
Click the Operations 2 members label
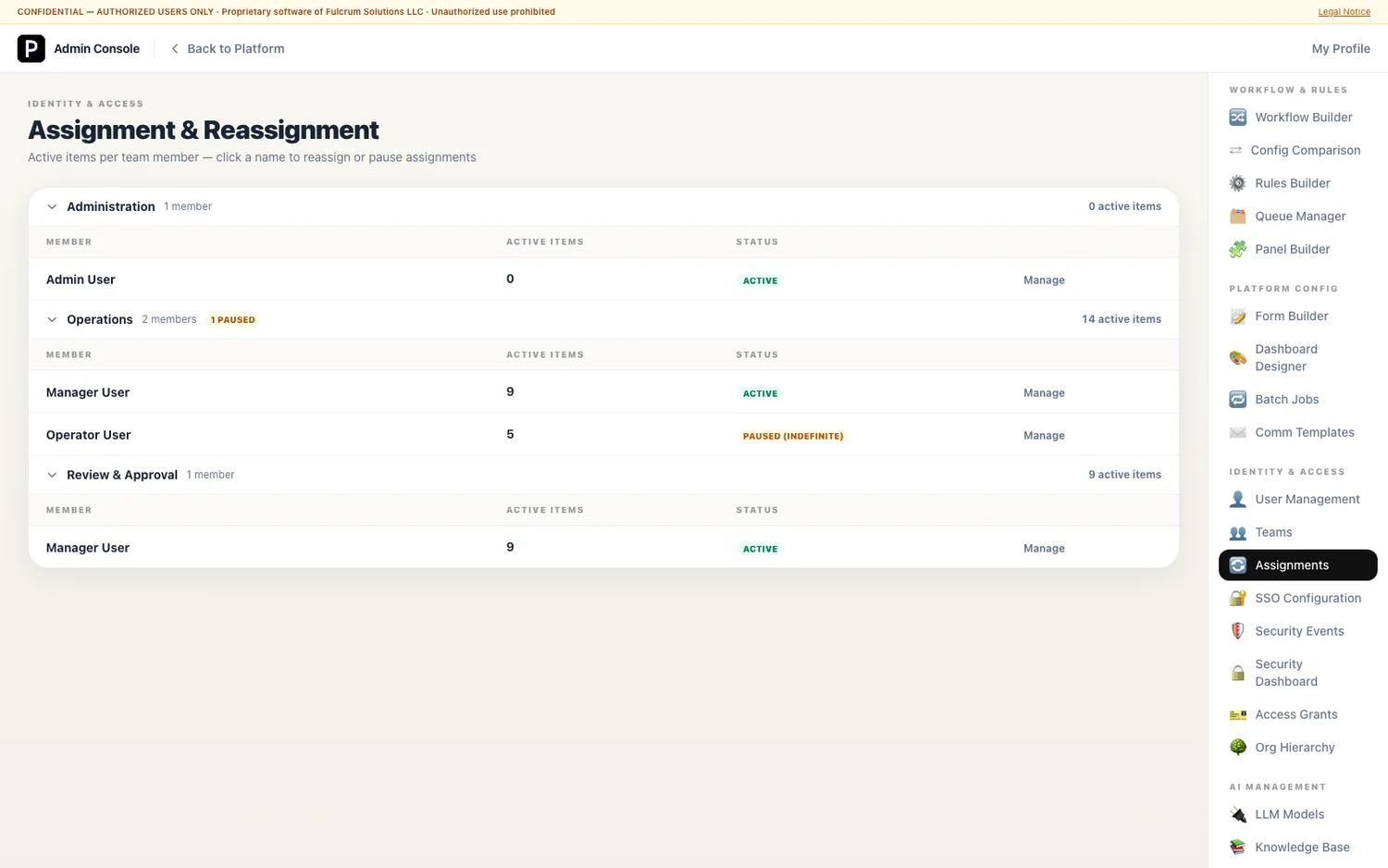pos(168,319)
